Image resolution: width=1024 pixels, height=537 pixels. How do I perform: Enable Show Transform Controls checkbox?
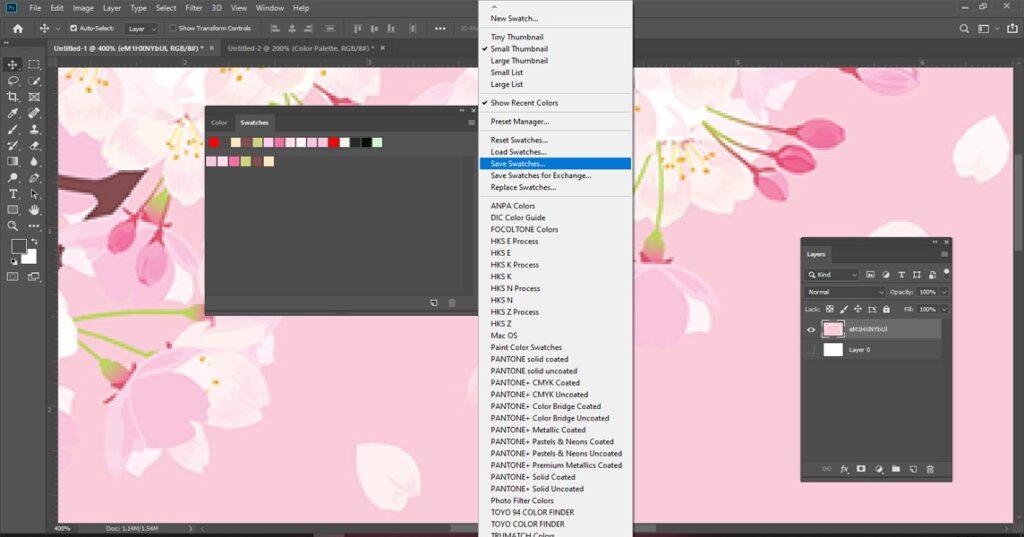tap(173, 29)
